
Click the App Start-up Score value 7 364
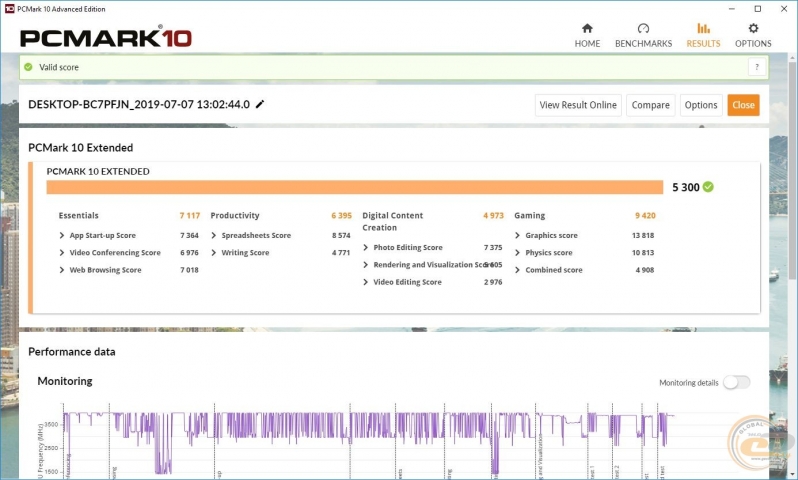[x=189, y=235]
